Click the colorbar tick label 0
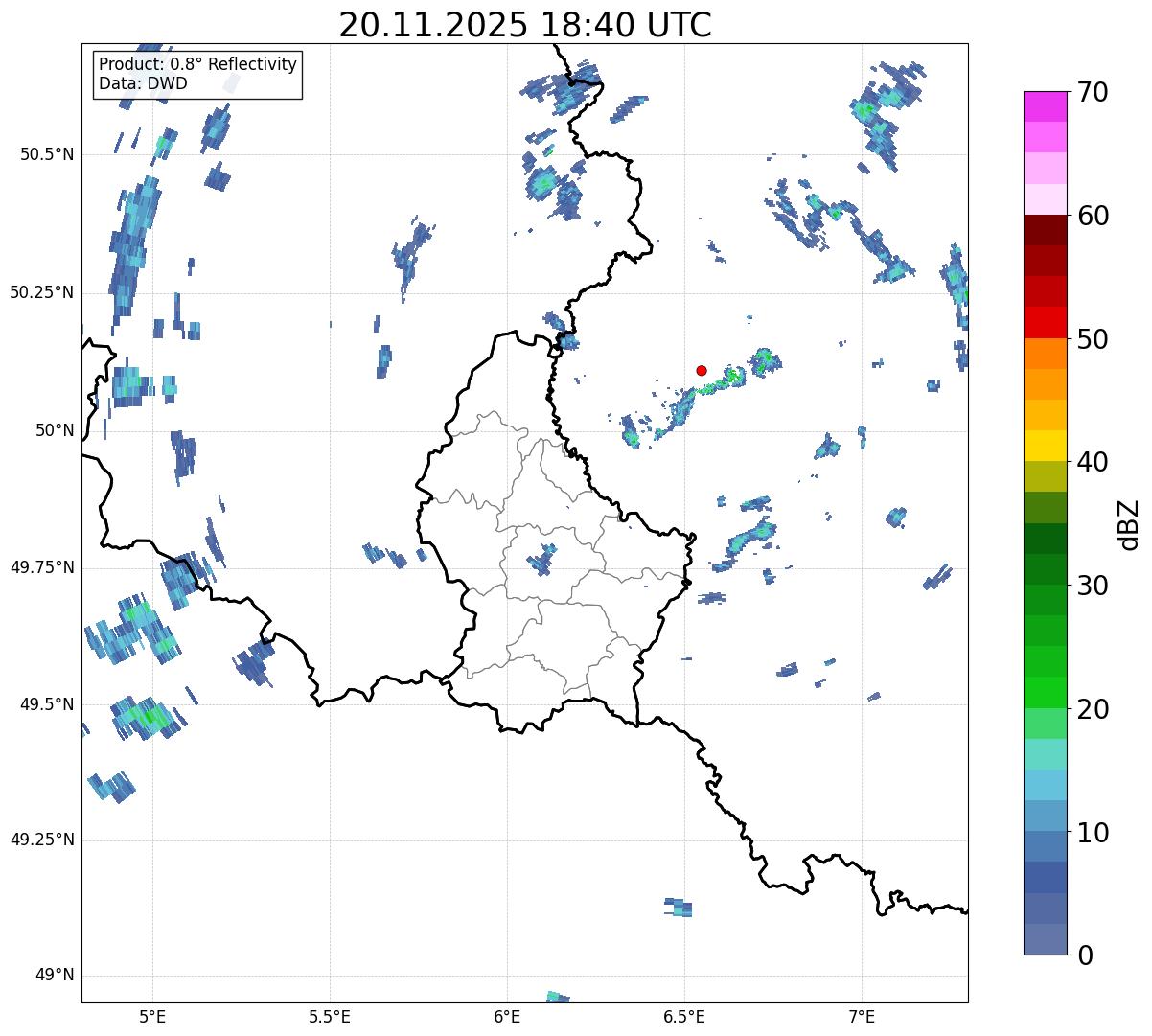Screen dimensions: 1152x1036 pyautogui.click(x=1085, y=955)
